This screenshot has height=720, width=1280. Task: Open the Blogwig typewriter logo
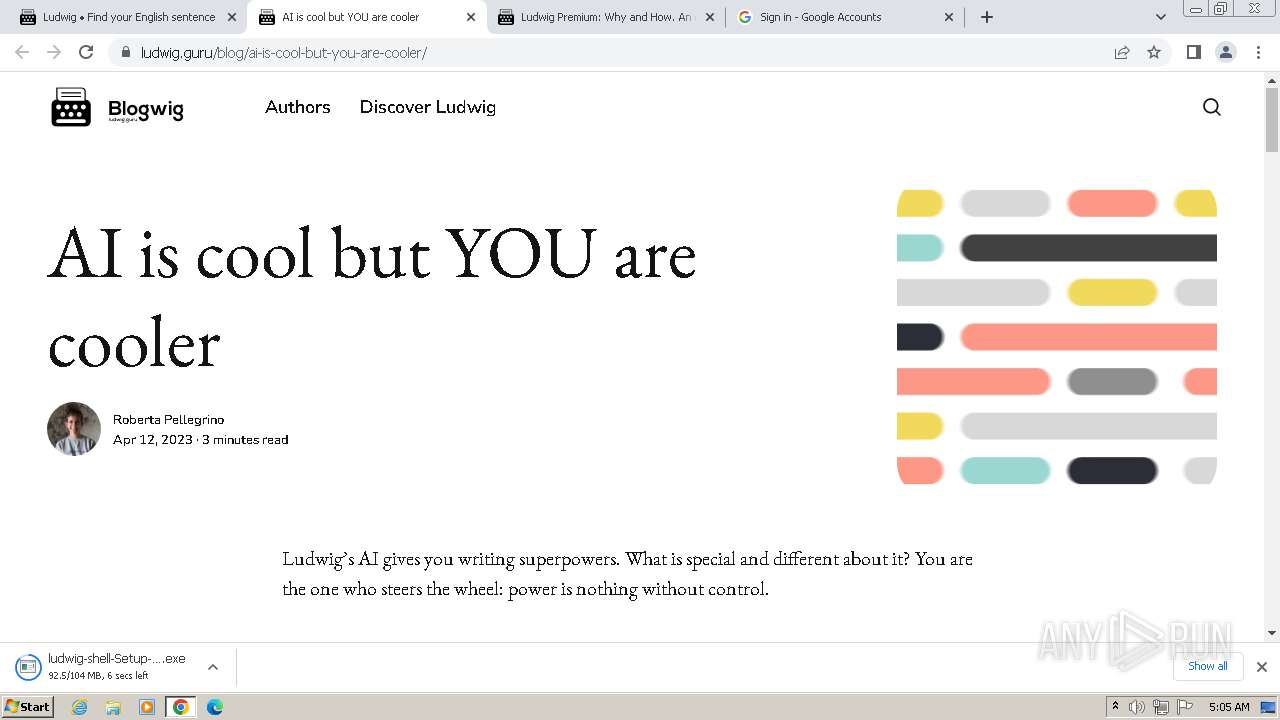pos(71,107)
